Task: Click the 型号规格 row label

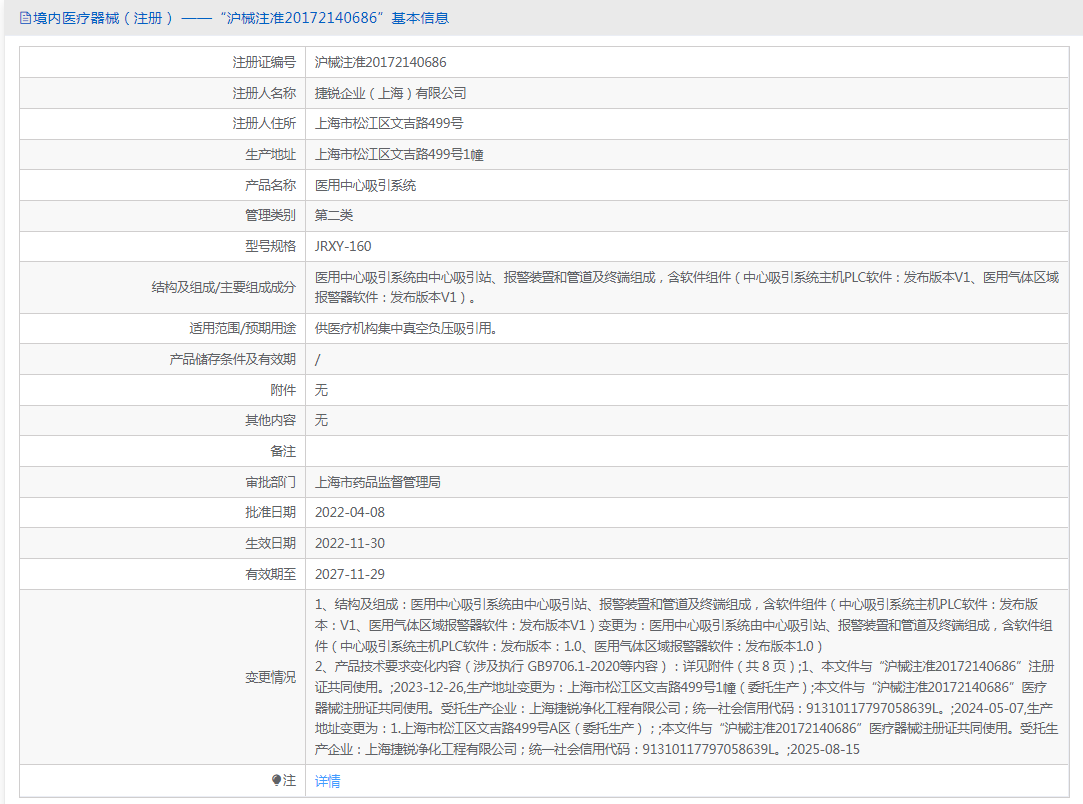Action: (x=270, y=246)
